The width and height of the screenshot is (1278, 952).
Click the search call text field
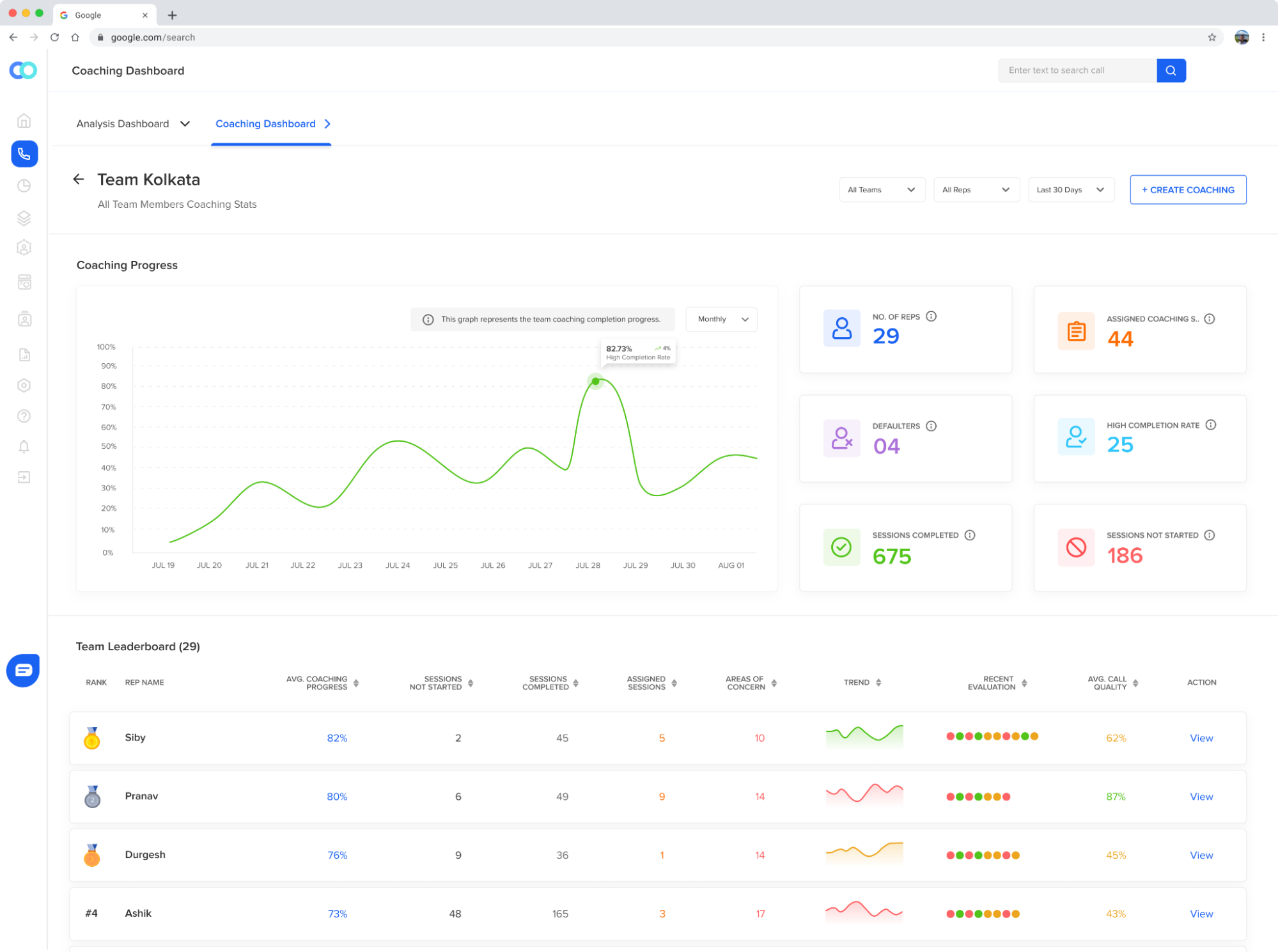click(1077, 70)
